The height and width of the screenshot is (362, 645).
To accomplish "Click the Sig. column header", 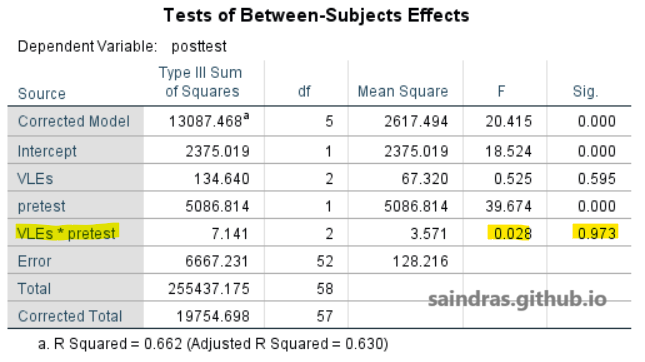I will [x=585, y=91].
